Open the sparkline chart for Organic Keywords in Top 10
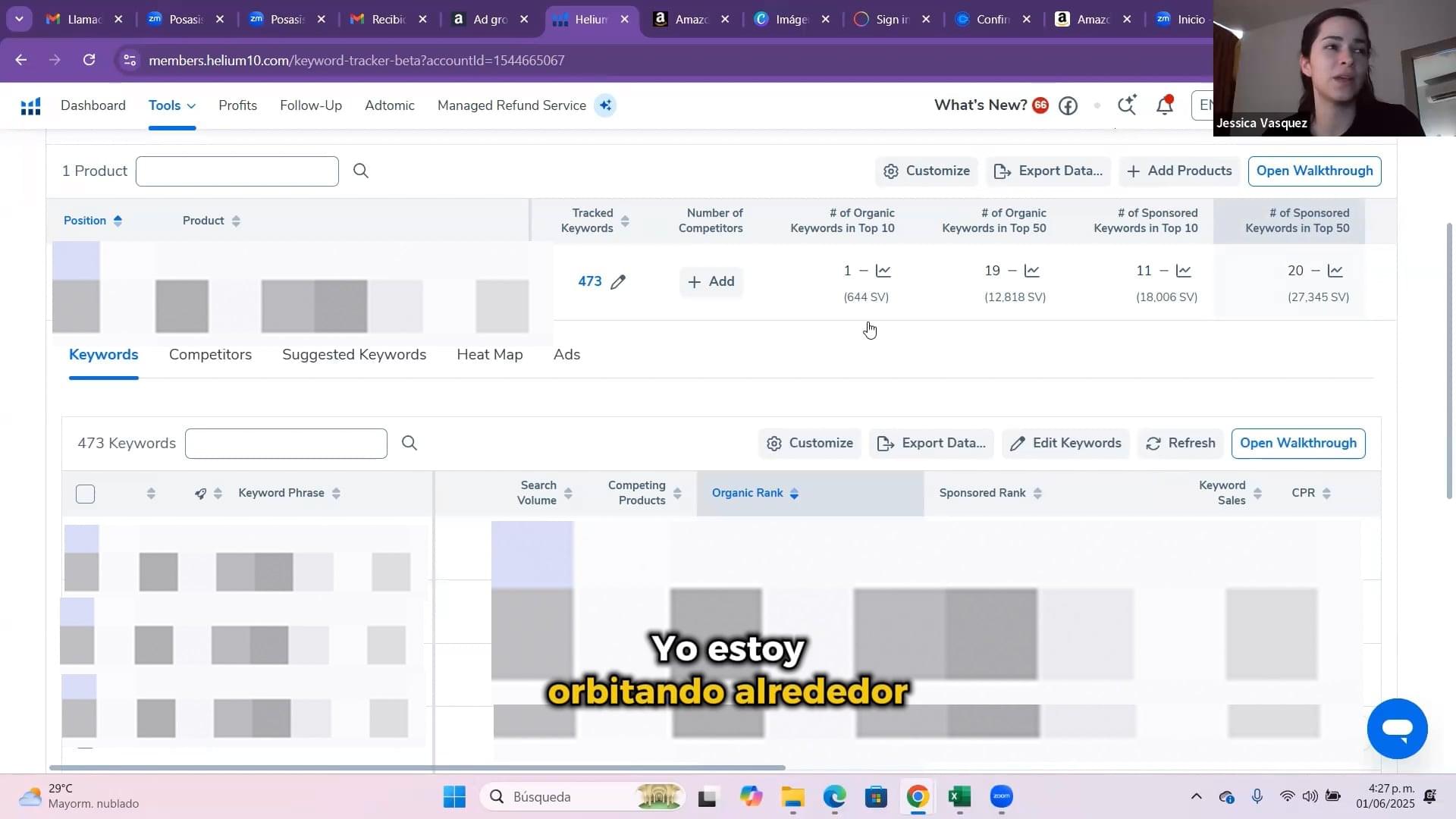Screen dimensions: 1456x819 click(883, 270)
